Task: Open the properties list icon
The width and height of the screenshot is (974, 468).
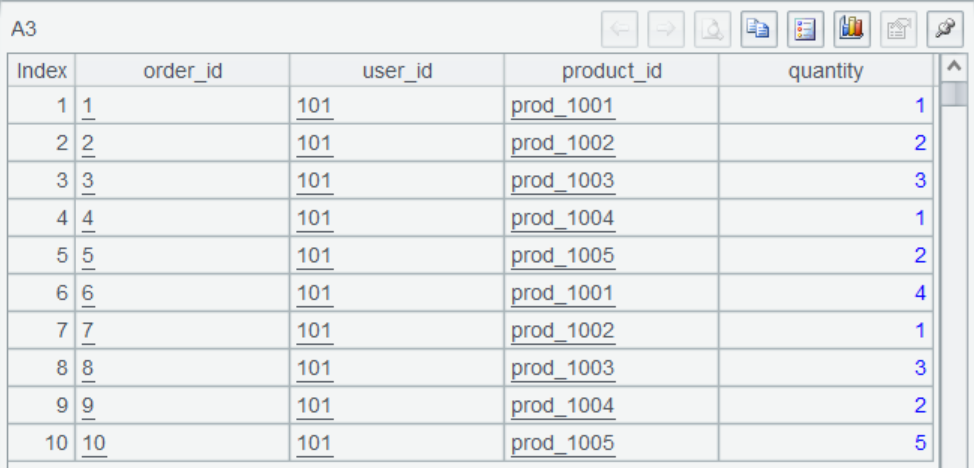Action: point(804,30)
